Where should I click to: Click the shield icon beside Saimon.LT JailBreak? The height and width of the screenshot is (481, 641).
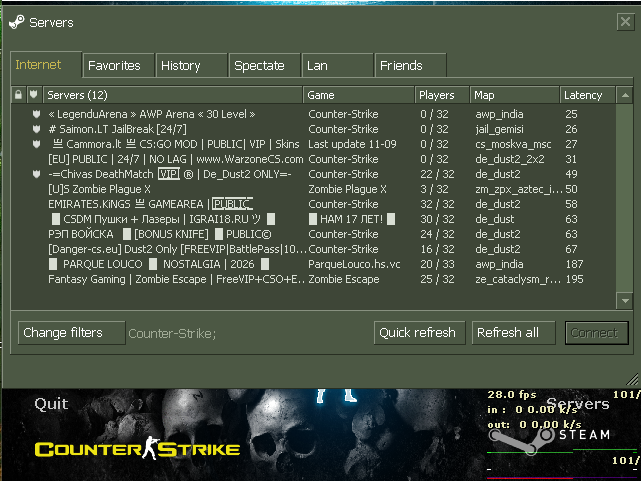tap(35, 129)
